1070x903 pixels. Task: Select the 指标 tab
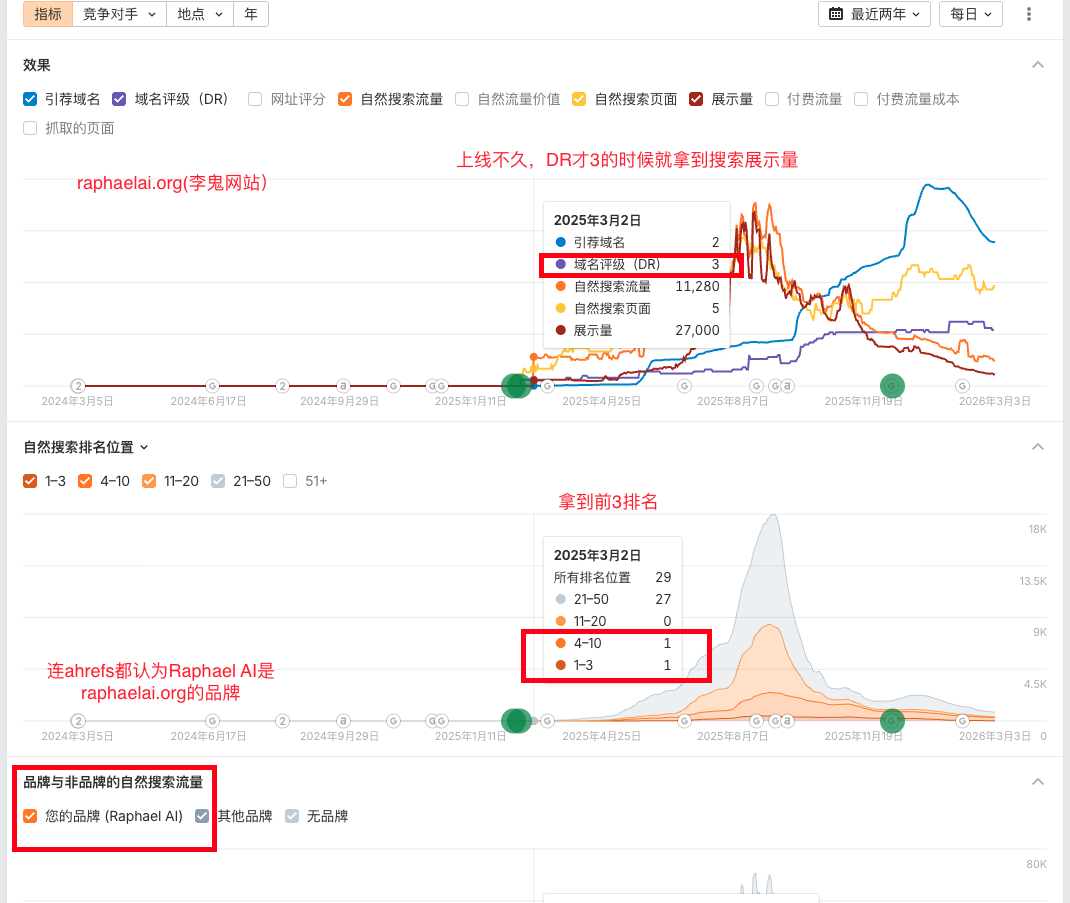point(47,14)
